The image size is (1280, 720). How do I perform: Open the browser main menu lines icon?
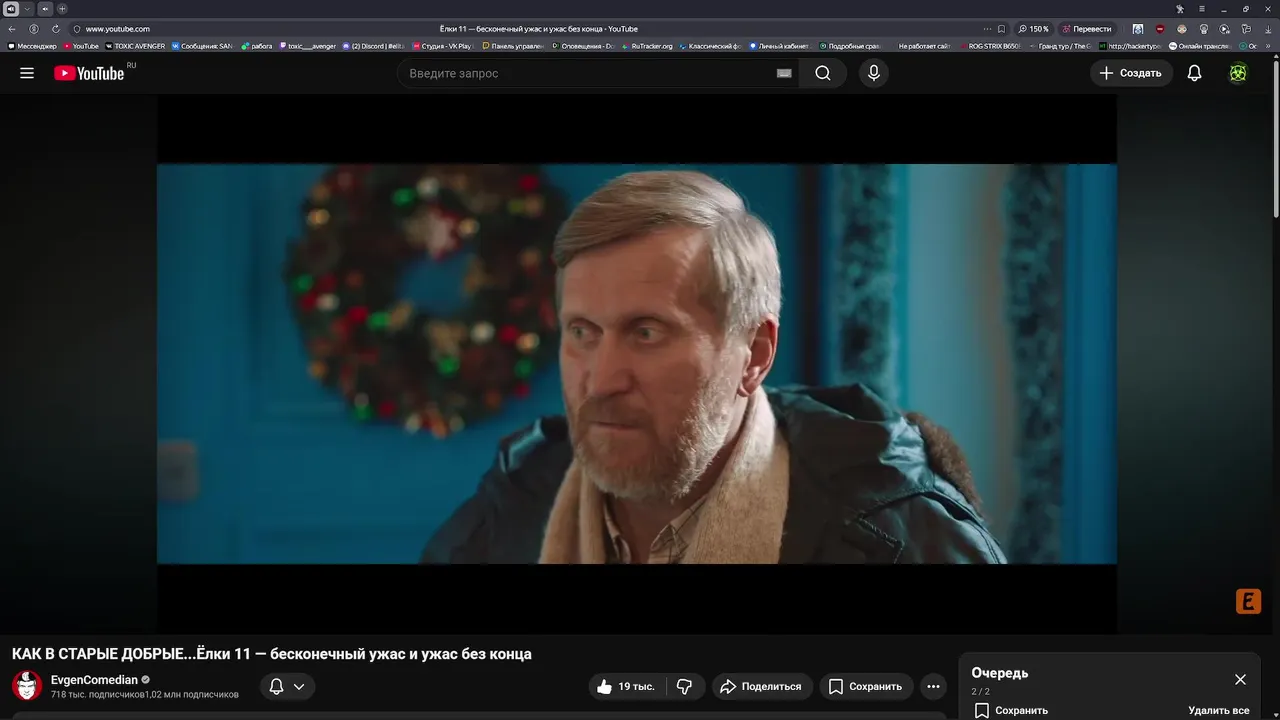click(x=1202, y=9)
